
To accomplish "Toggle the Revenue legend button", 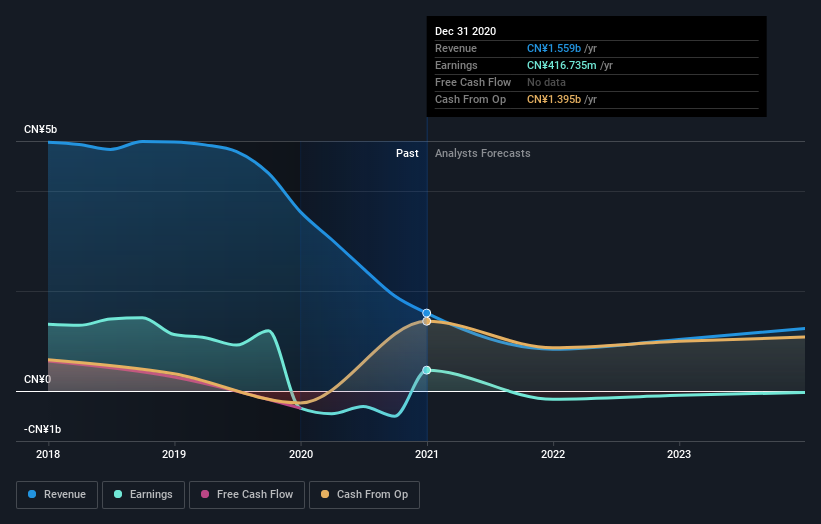I will [57, 495].
